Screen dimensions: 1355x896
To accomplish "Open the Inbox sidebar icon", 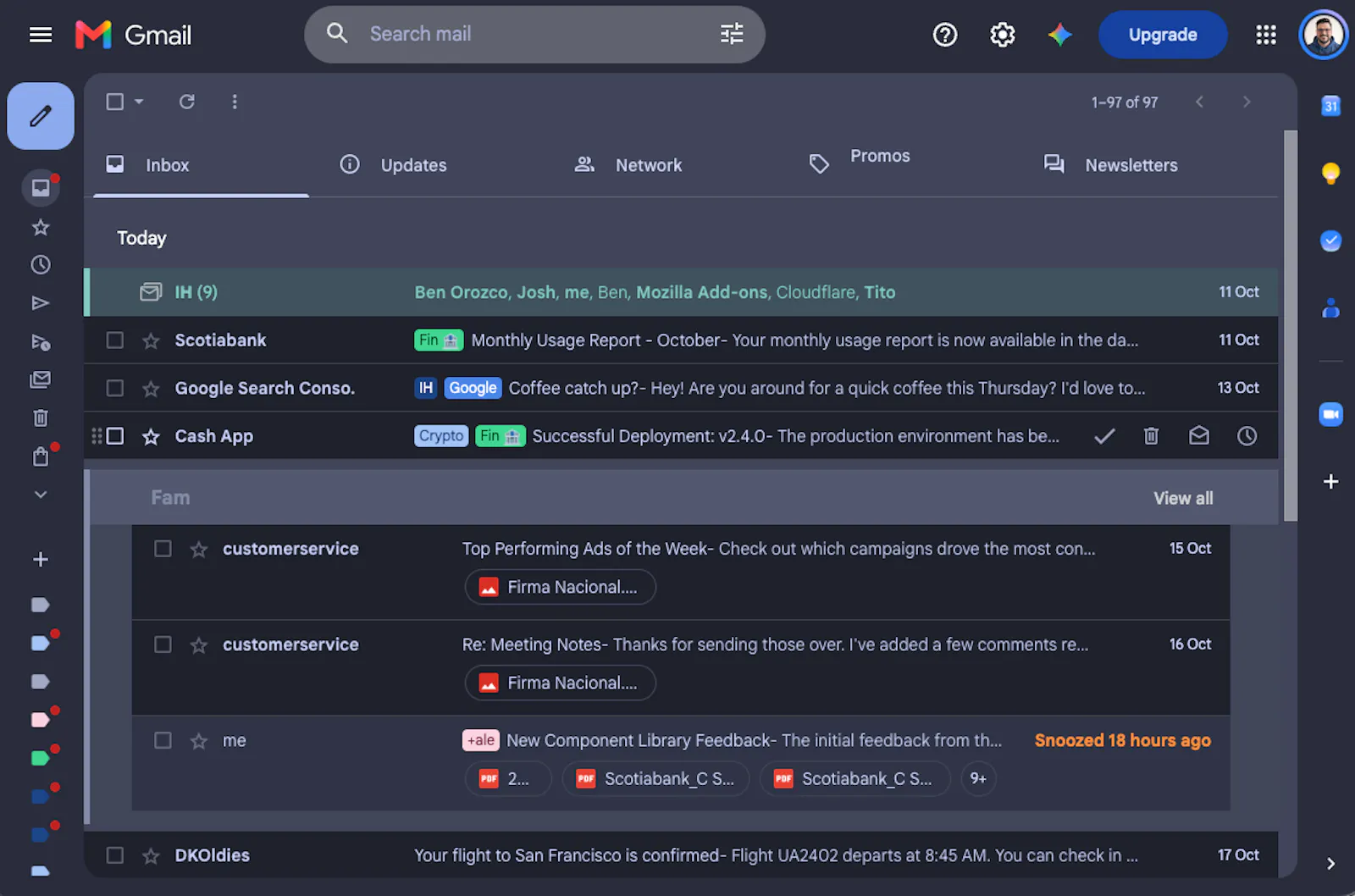I will coord(41,187).
